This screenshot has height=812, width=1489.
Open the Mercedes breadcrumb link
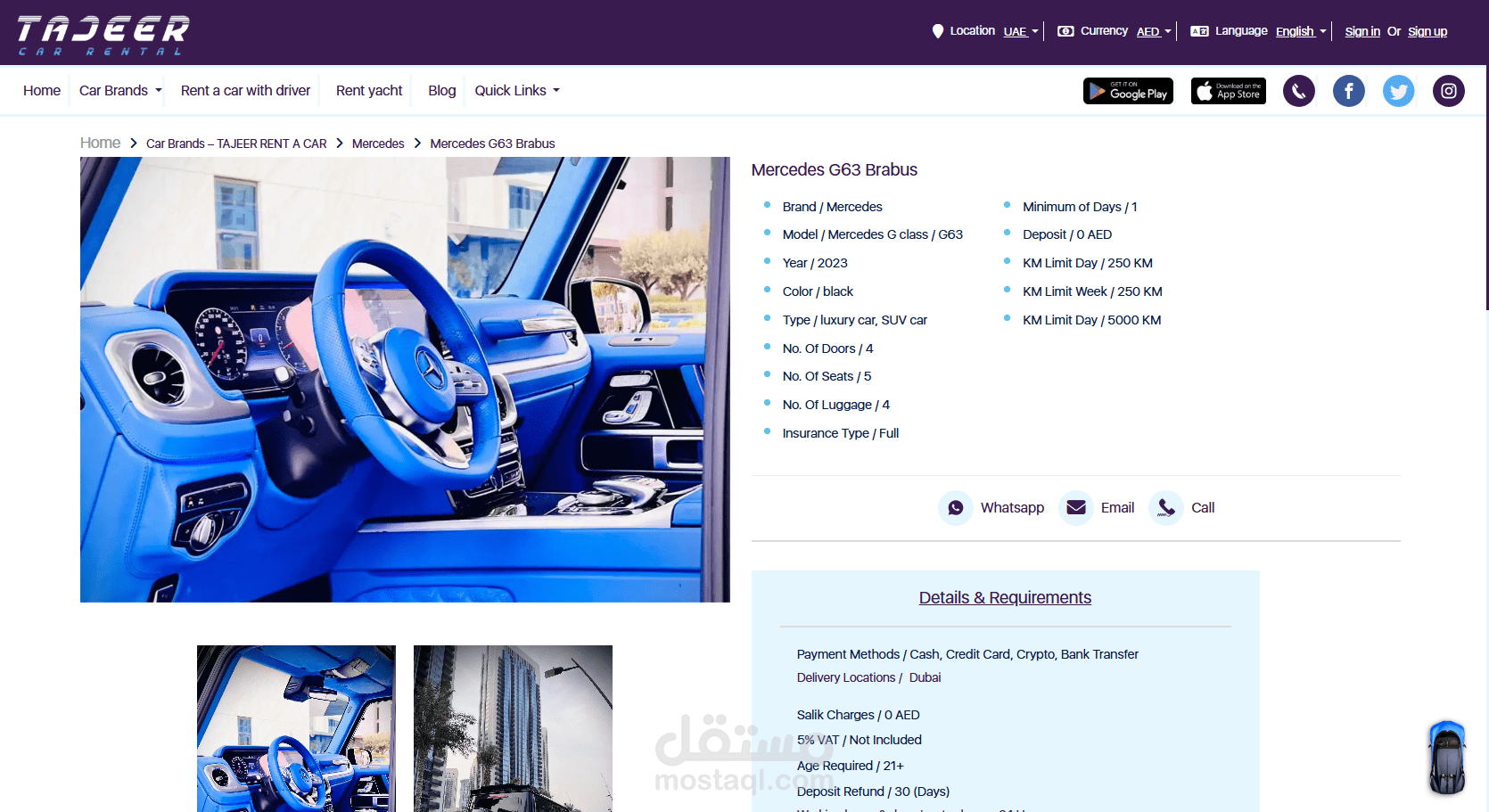pos(378,144)
